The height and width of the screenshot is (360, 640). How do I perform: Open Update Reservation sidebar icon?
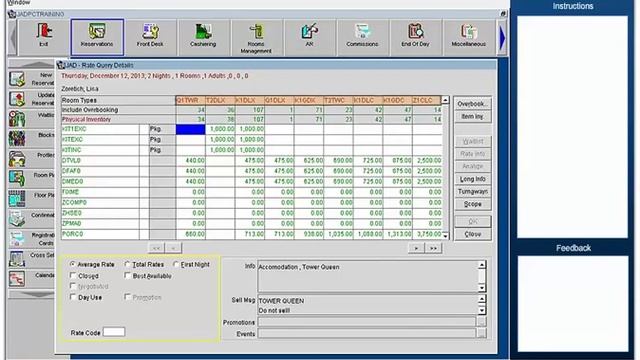tap(17, 99)
